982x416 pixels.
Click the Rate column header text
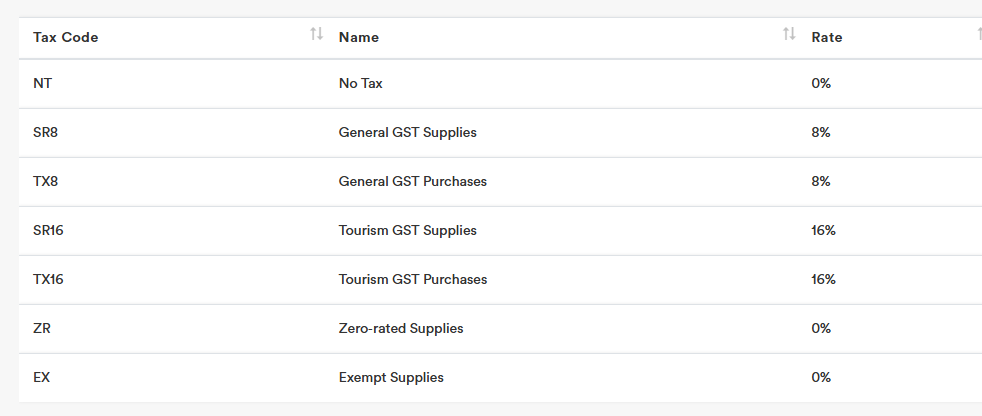(x=827, y=37)
